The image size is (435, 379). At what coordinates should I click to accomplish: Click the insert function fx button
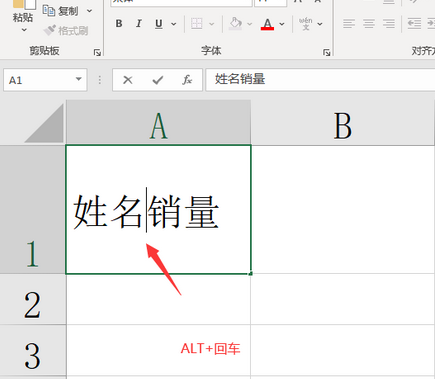[x=187, y=80]
